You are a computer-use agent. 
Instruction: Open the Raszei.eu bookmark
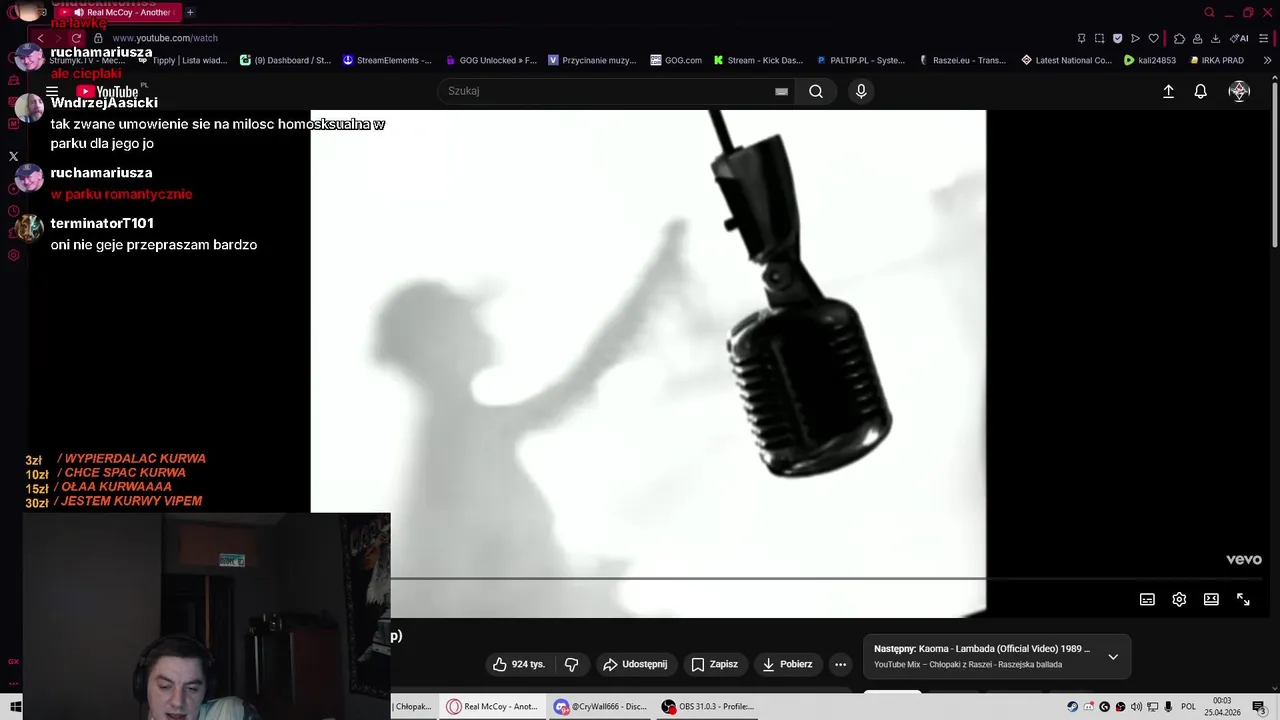(x=963, y=60)
